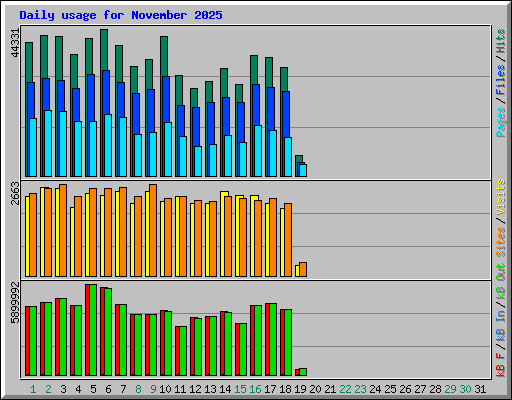Click day 20 on the x-axis
This screenshot has width=512, height=400.
tap(315, 389)
